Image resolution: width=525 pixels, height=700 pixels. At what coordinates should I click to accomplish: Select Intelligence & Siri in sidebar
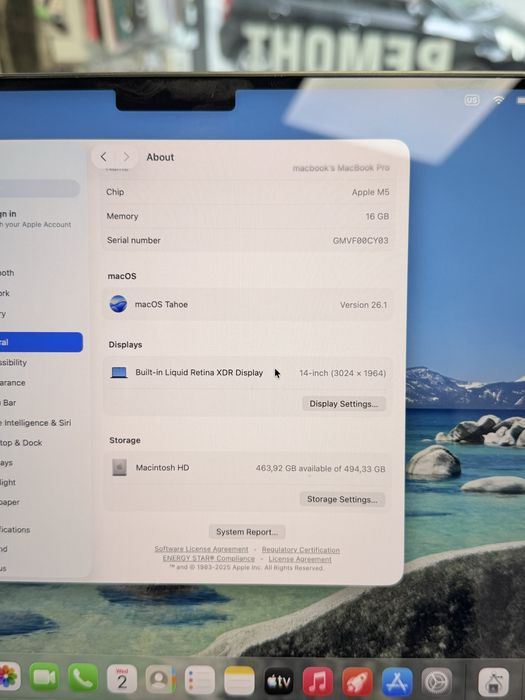[36, 422]
